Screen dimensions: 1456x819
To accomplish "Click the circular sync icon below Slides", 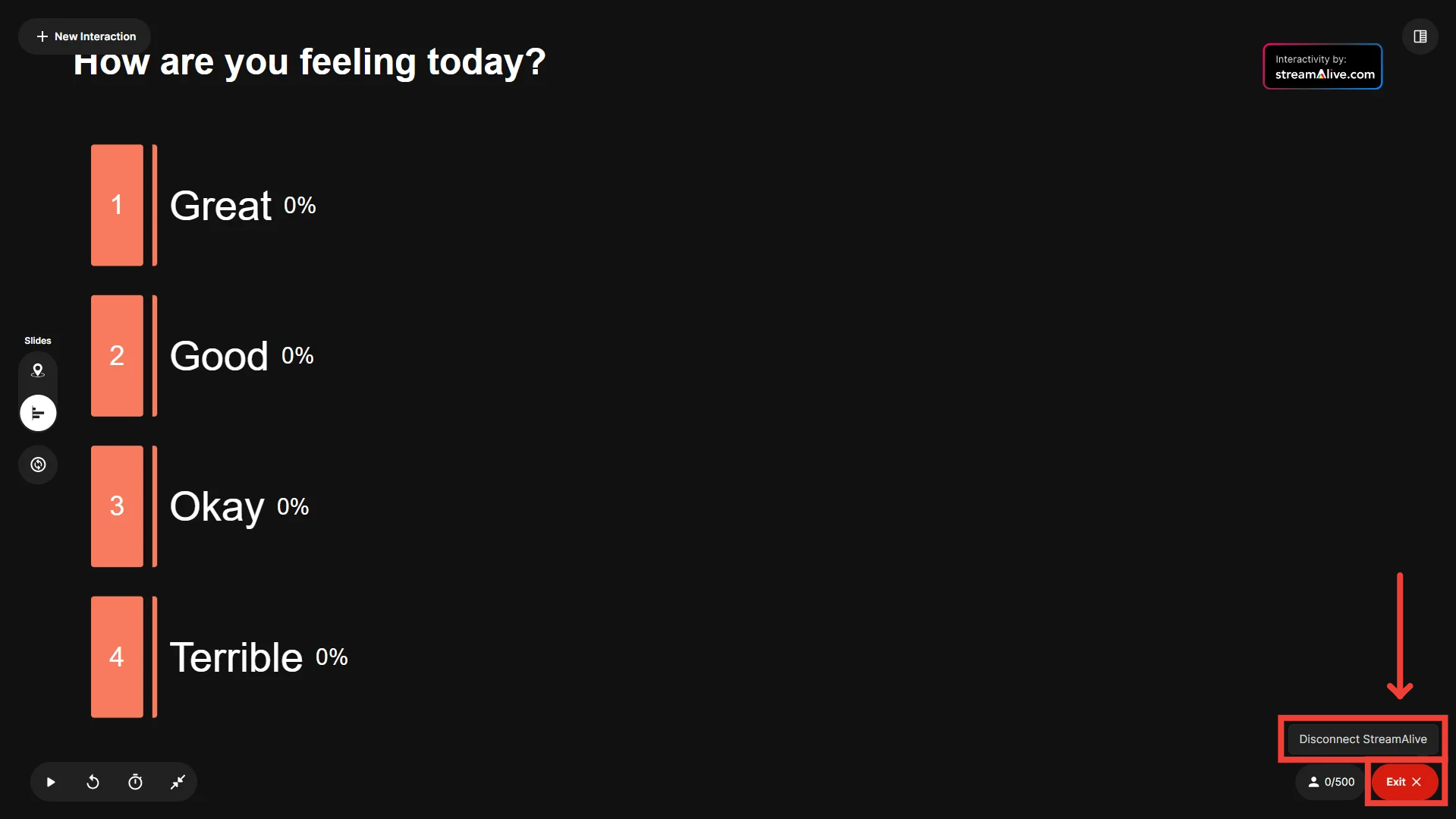I will [x=38, y=465].
